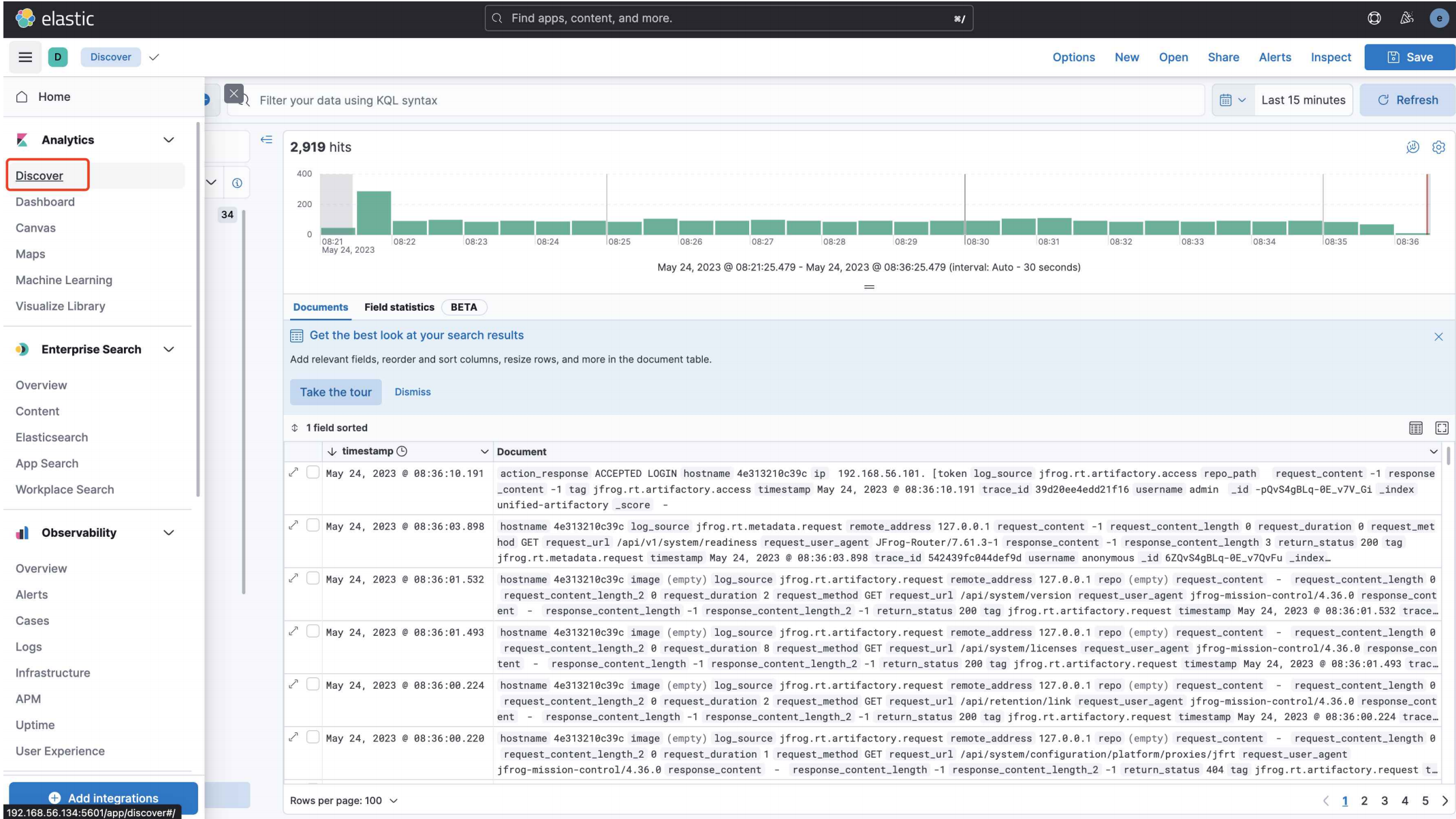Expand the 08:36:03.898 document row
The height and width of the screenshot is (819, 1456).
point(294,525)
